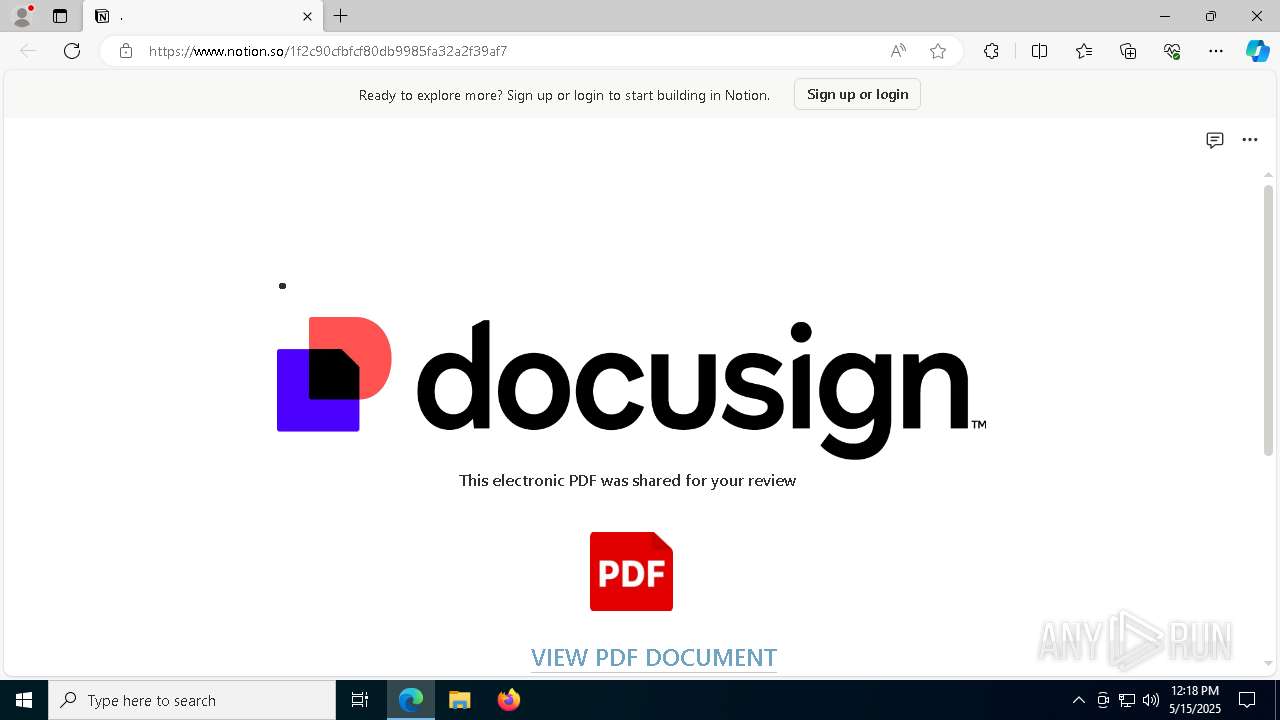Click the Sign up or login button

857,94
